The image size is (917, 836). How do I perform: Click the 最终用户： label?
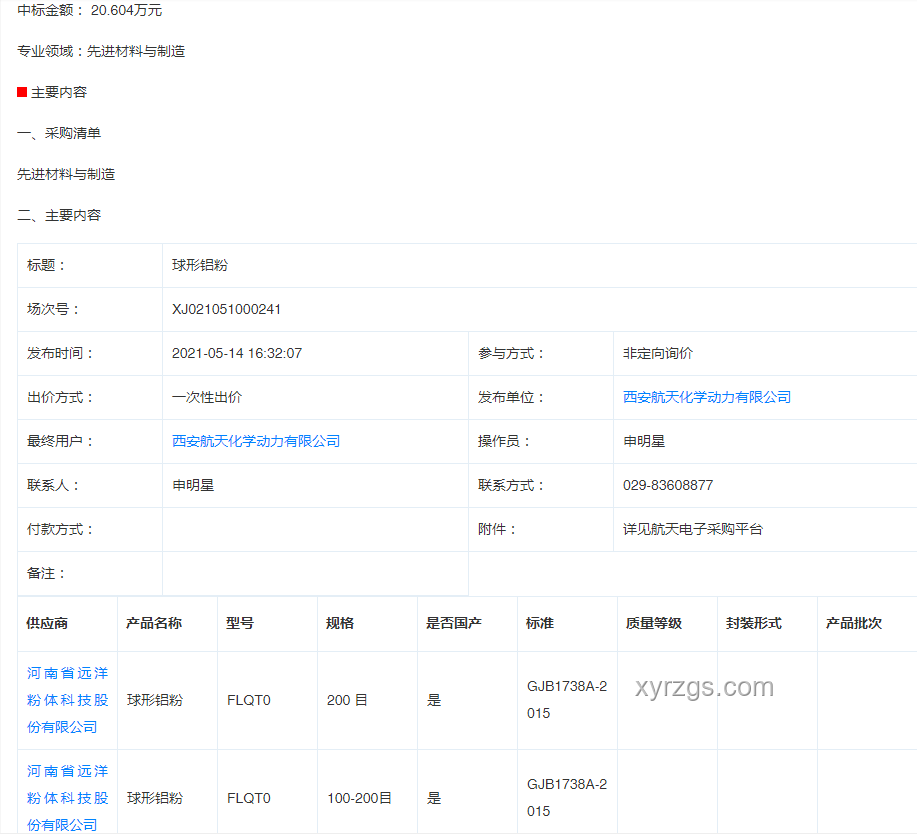tap(60, 441)
